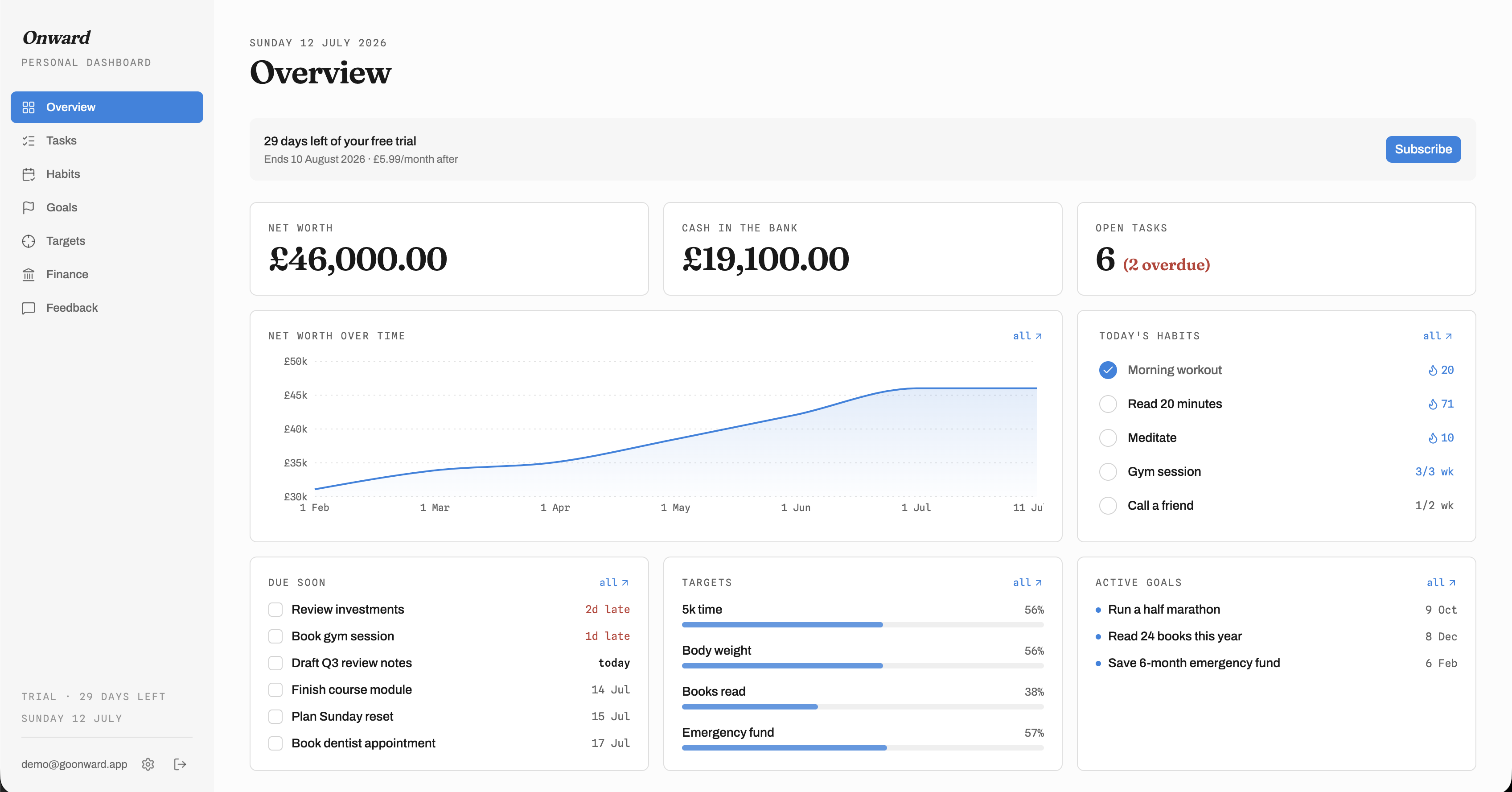Check off Review investments task
1512x792 pixels.
(x=275, y=610)
